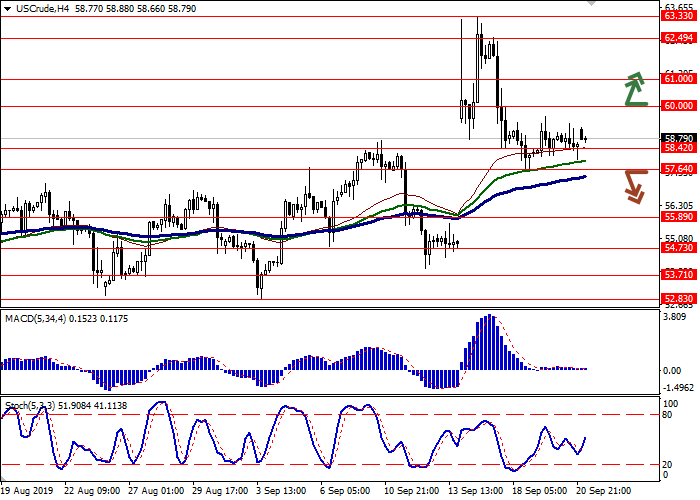Select the 52.830 price level label

[678, 298]
